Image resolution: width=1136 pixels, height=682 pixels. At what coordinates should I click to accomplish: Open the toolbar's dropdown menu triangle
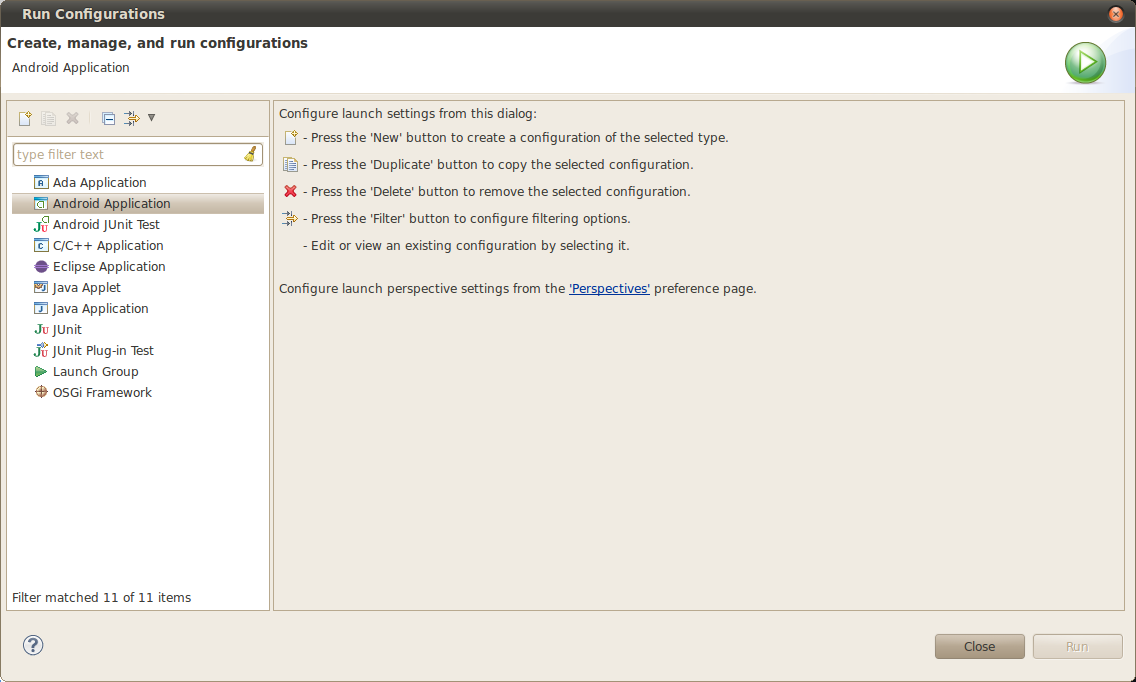[x=152, y=118]
